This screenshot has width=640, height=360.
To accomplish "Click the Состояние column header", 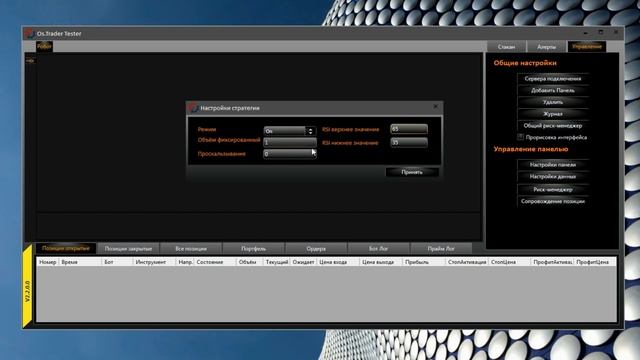I will pos(215,262).
